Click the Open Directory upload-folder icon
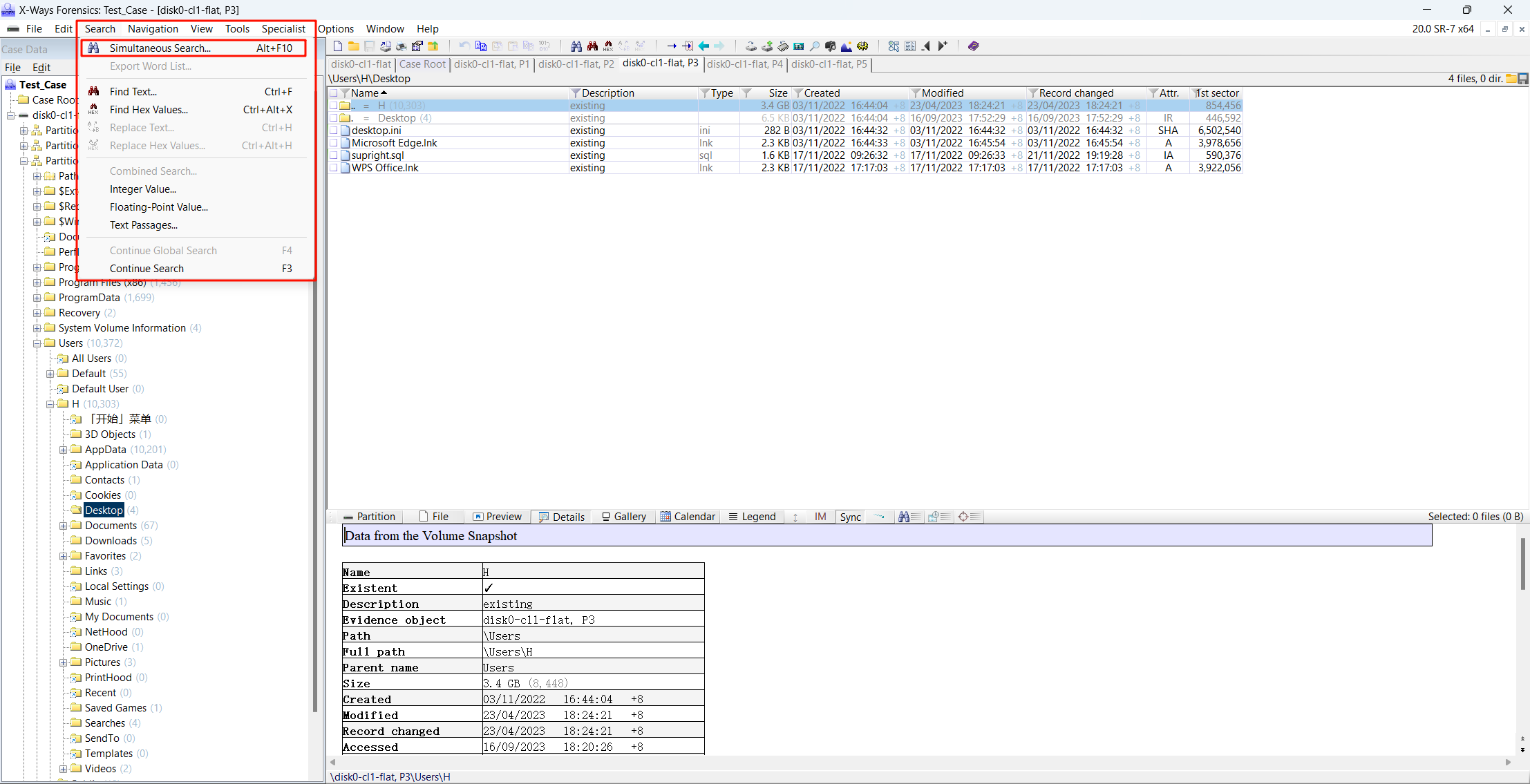The width and height of the screenshot is (1530, 784). pyautogui.click(x=433, y=46)
